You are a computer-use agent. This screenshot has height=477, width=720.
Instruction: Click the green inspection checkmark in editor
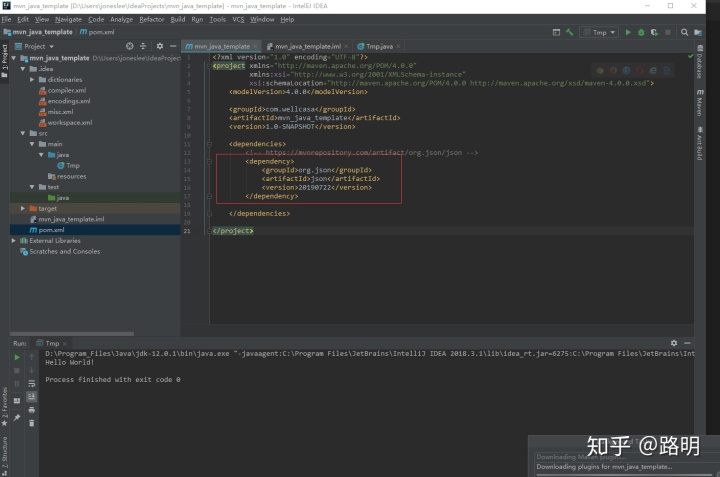tap(690, 56)
